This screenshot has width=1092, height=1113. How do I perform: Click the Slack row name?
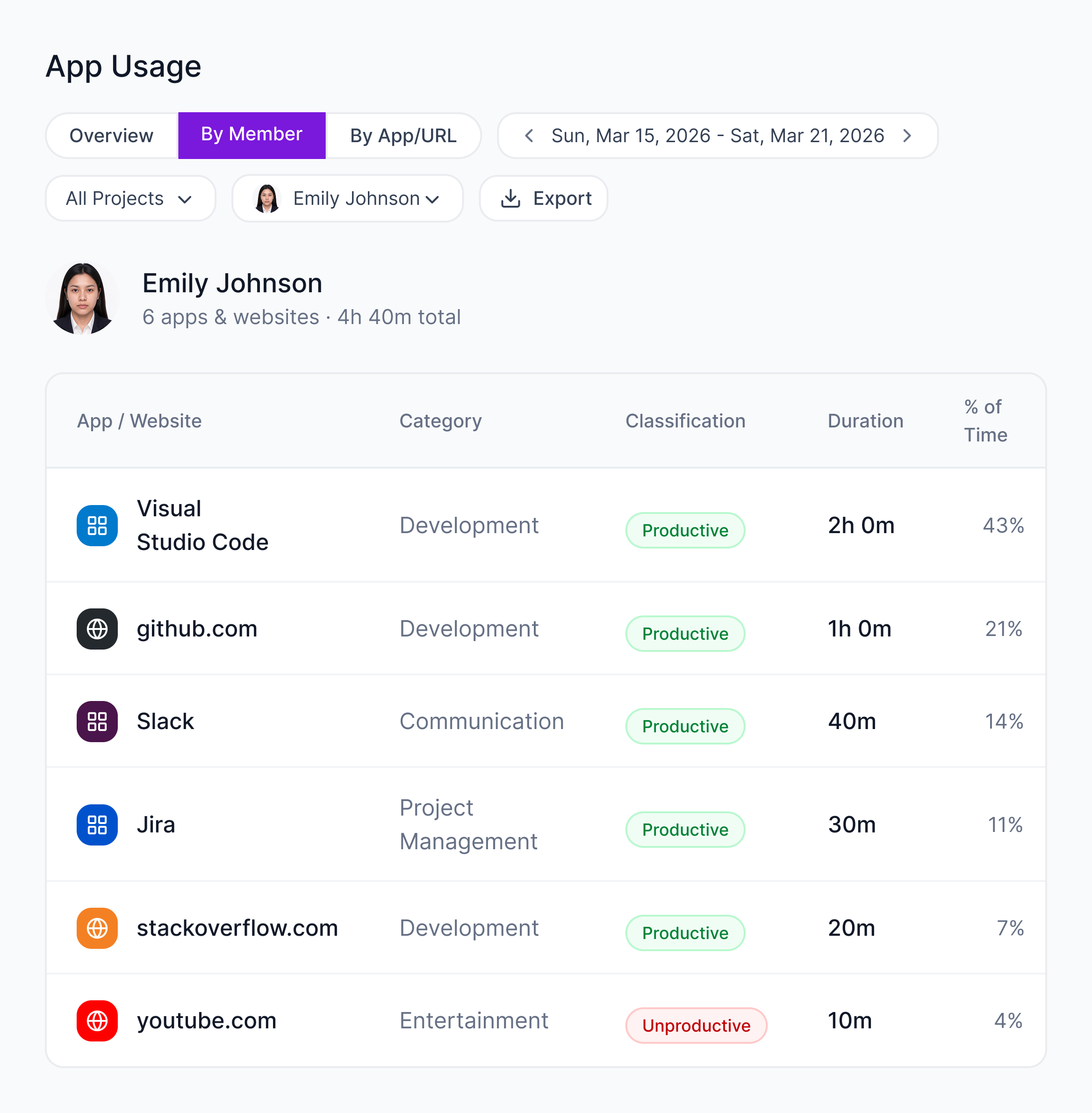pyautogui.click(x=165, y=721)
